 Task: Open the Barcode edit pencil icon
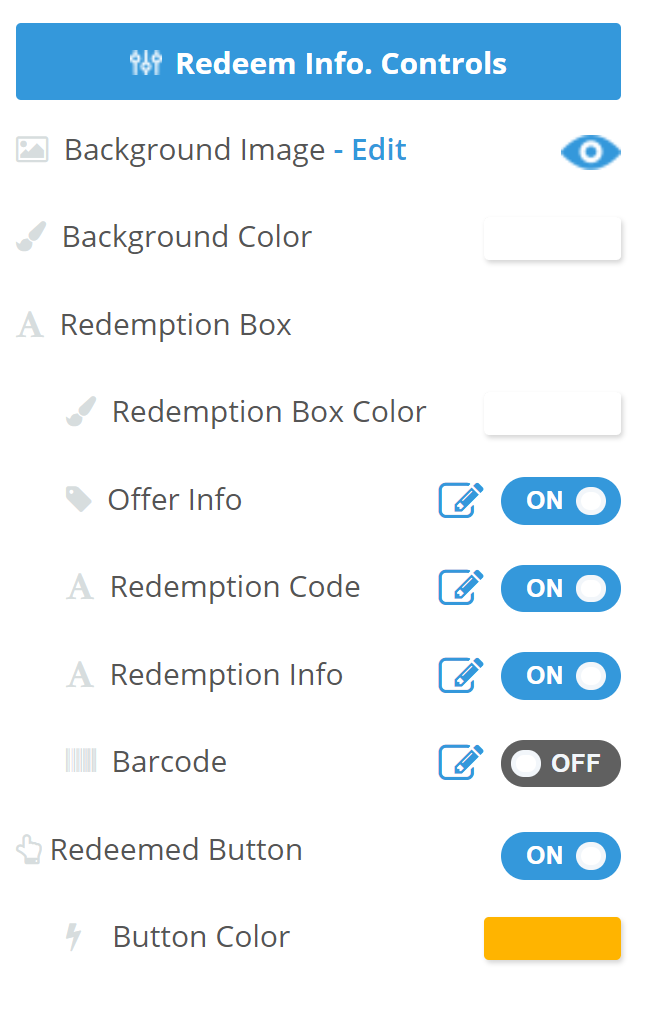point(461,763)
